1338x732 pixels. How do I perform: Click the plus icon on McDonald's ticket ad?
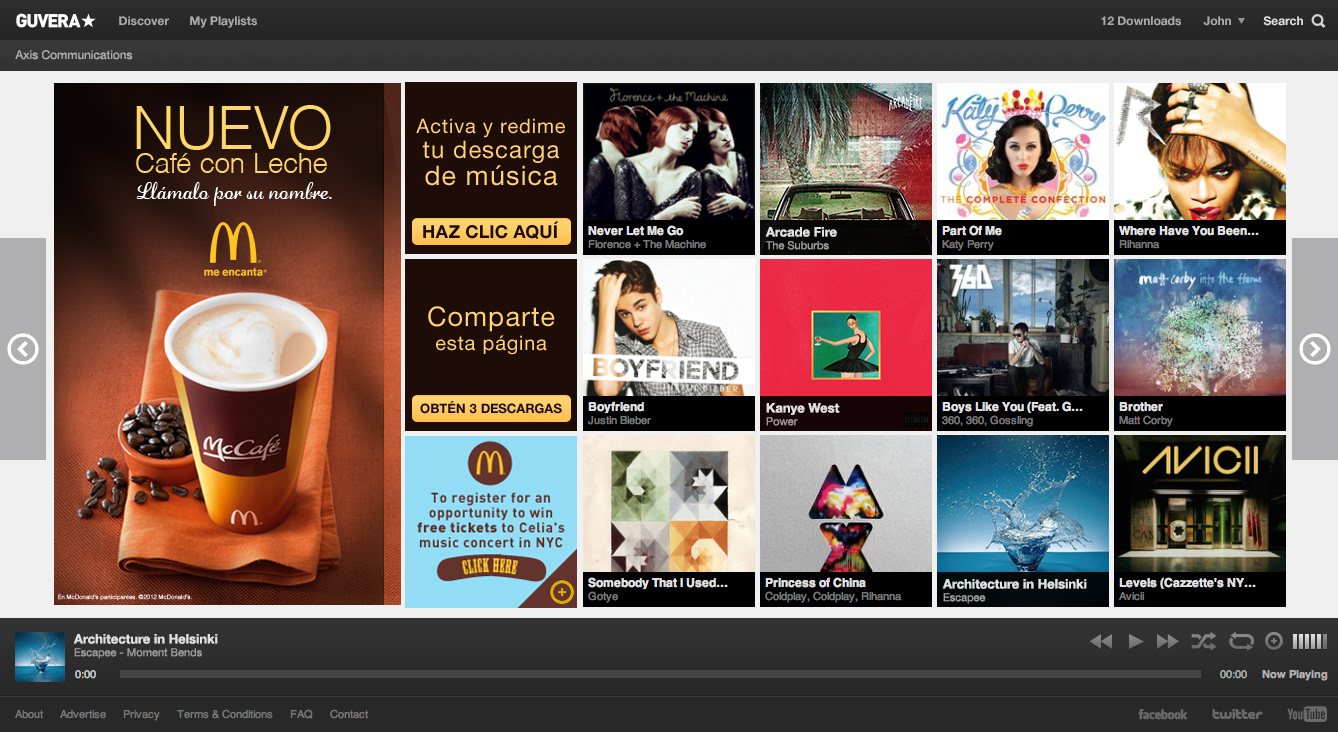coord(561,592)
